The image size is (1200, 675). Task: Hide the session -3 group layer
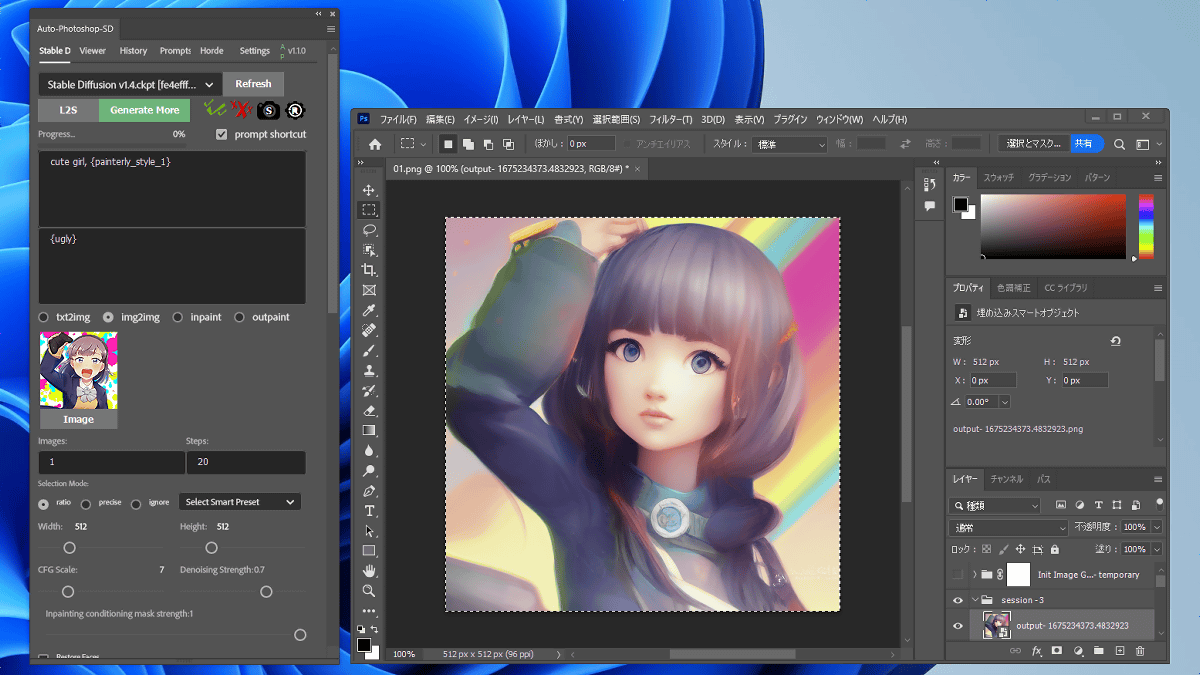pyautogui.click(x=958, y=600)
